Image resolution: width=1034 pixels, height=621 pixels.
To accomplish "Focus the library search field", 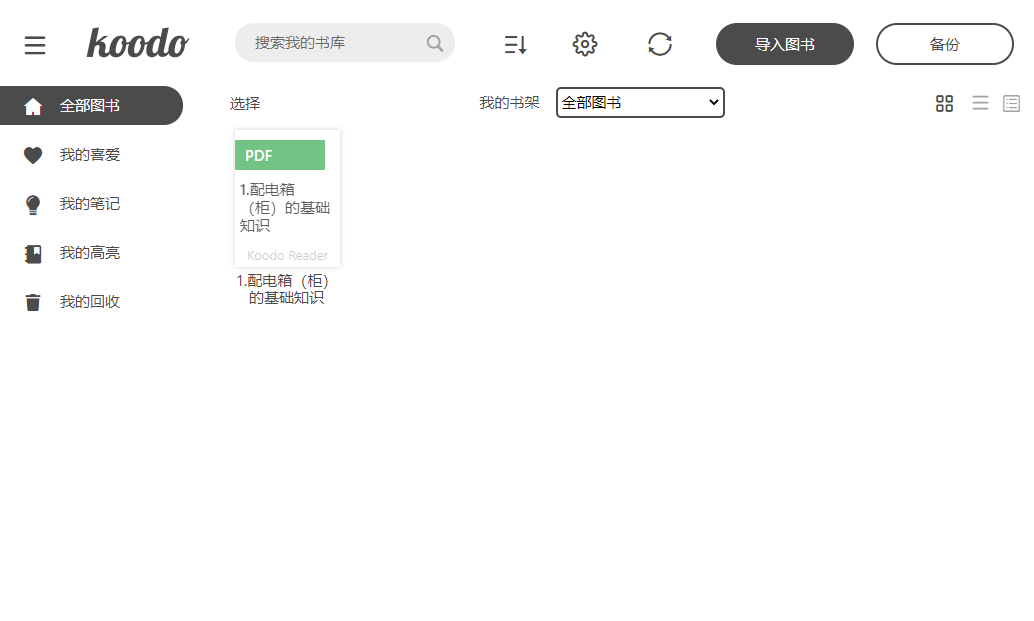I will (x=345, y=43).
